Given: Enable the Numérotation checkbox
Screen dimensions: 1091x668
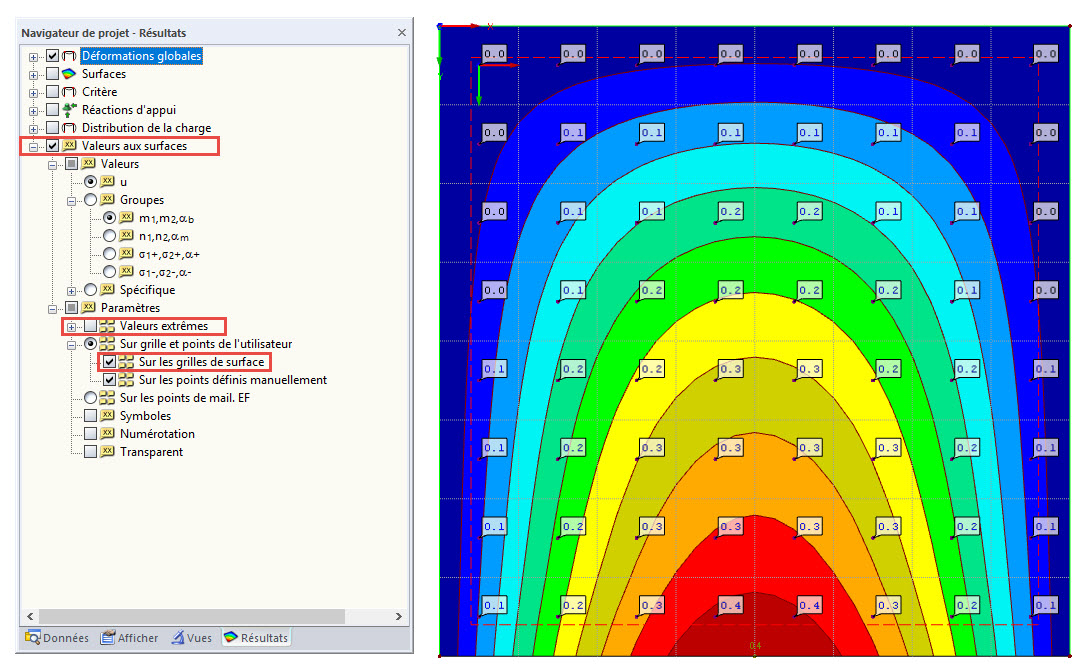Looking at the screenshot, I should click(90, 434).
